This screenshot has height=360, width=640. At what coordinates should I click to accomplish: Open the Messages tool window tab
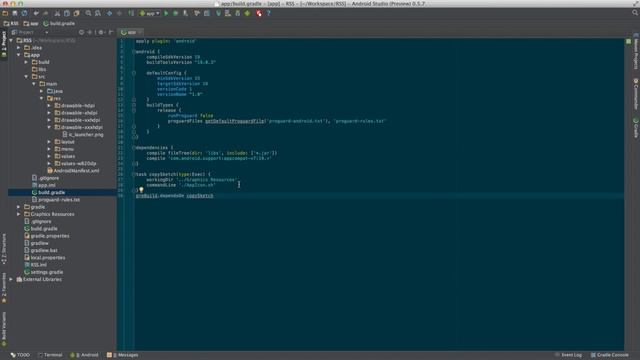122,355
